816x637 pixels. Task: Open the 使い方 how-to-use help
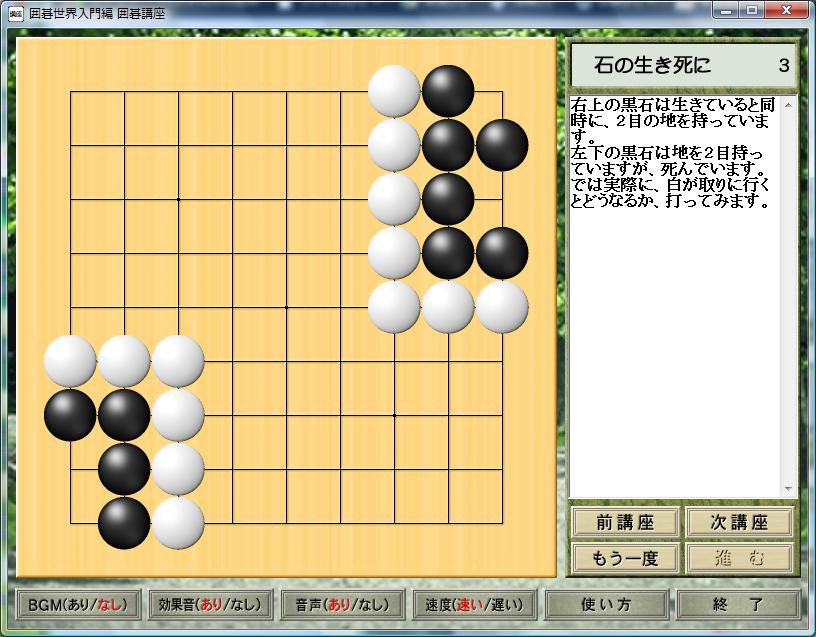pos(606,605)
